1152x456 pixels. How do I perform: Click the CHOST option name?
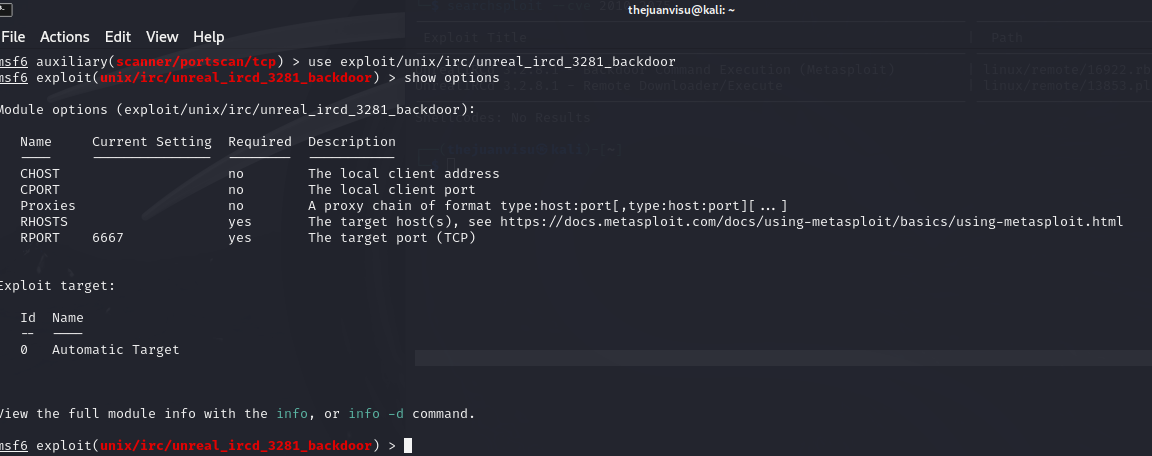click(40, 174)
